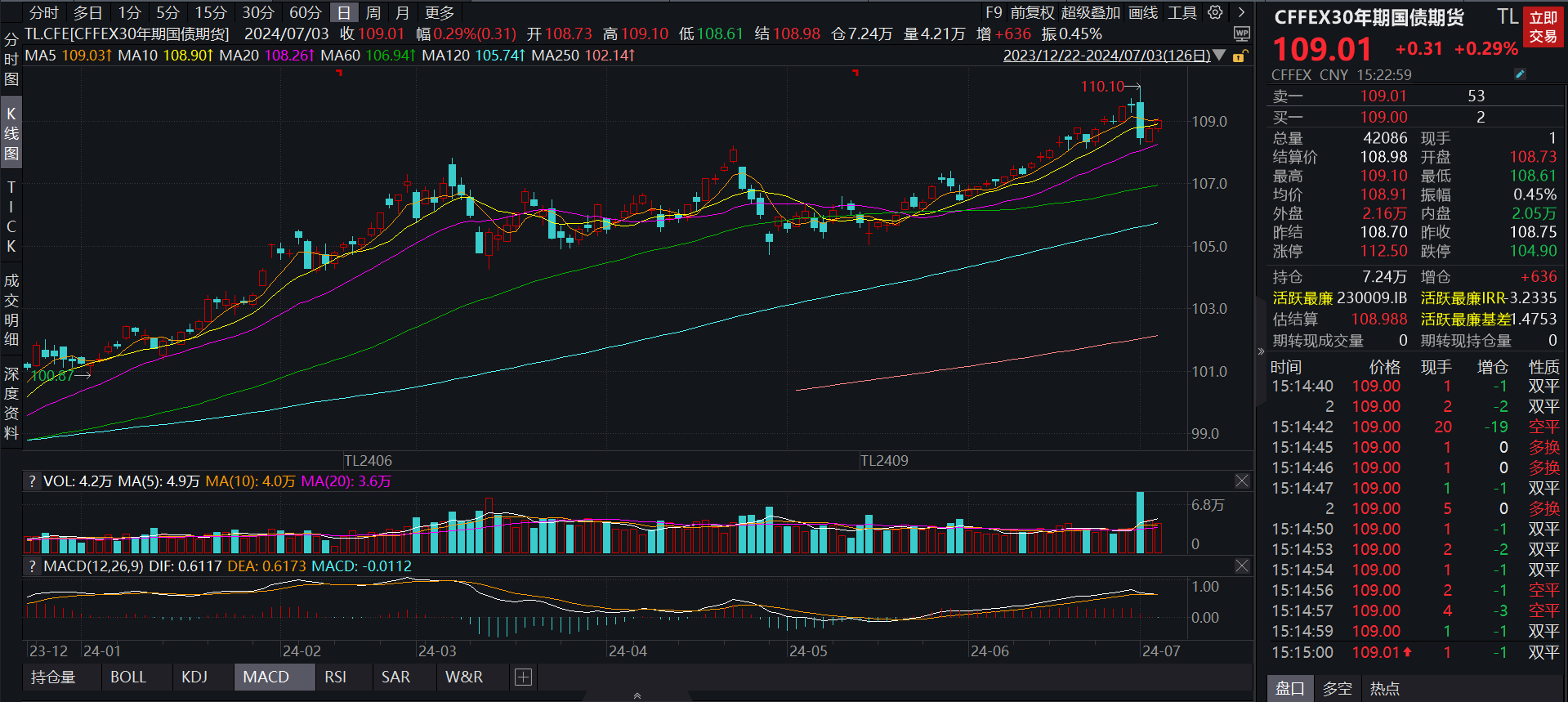Open the 分时图 side tab
1568x702 pixels.
[x=11, y=59]
